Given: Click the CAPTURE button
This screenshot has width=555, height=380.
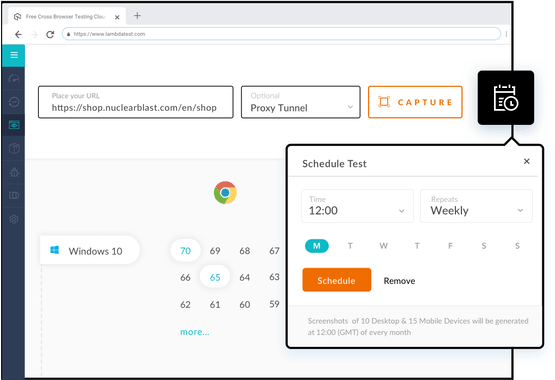Looking at the screenshot, I should pos(415,102).
